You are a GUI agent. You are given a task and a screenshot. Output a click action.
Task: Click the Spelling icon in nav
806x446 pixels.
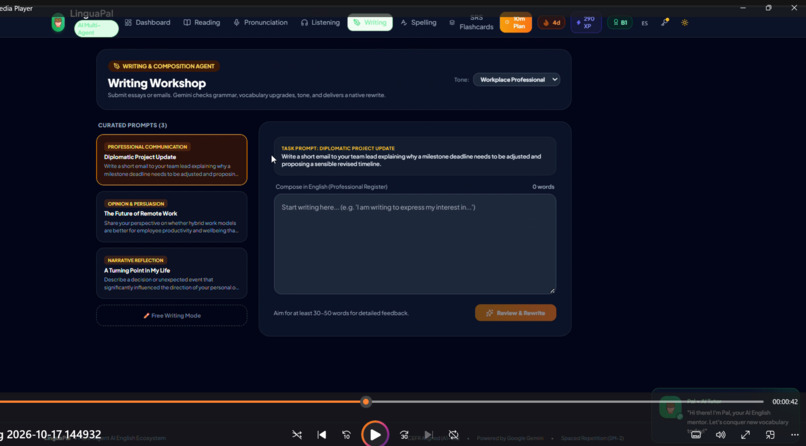[x=404, y=23]
